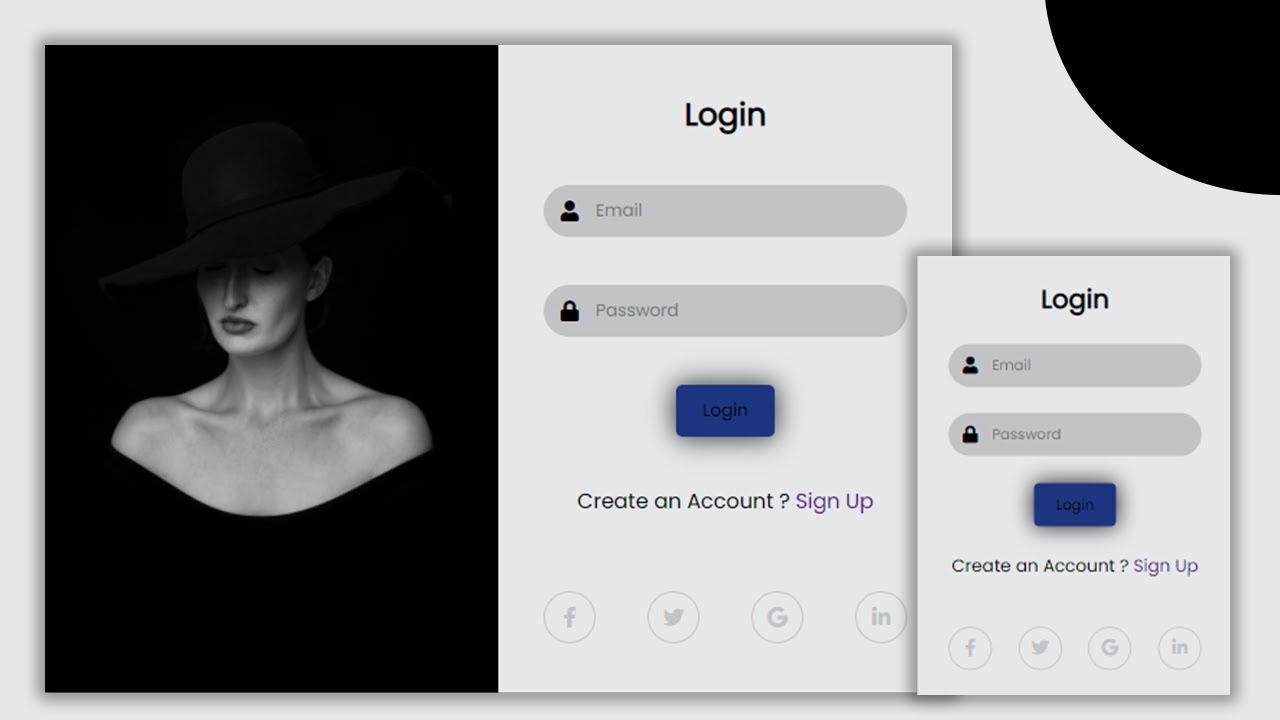Focus the Email field in the large form
The width and height of the screenshot is (1280, 720).
pyautogui.click(x=725, y=211)
